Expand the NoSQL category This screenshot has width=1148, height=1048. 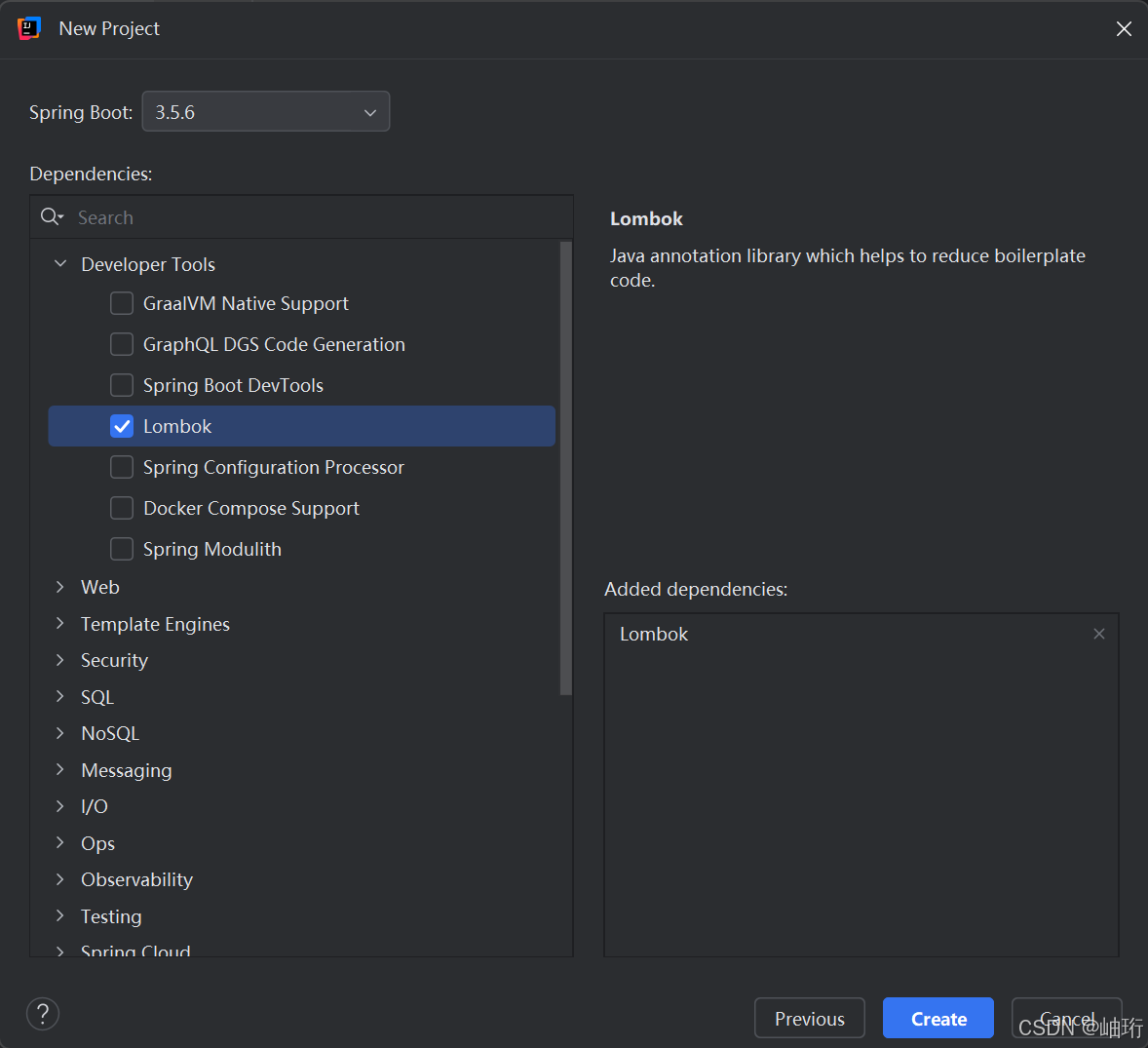pos(60,733)
